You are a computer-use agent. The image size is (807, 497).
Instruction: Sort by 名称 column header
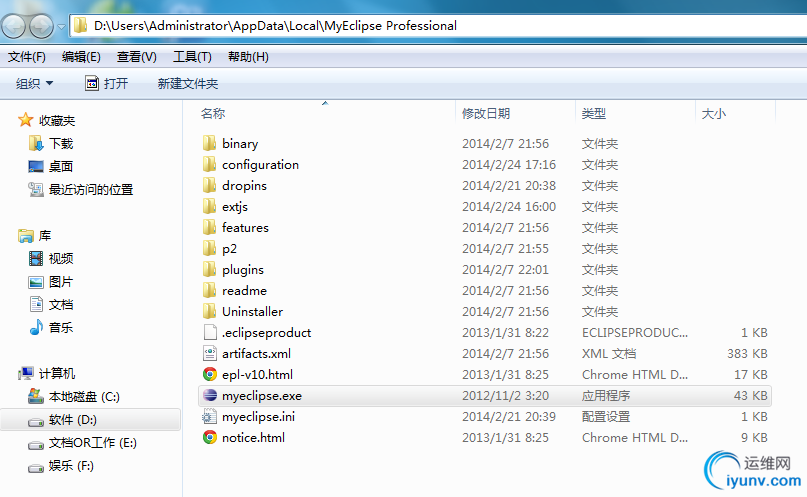pyautogui.click(x=213, y=113)
